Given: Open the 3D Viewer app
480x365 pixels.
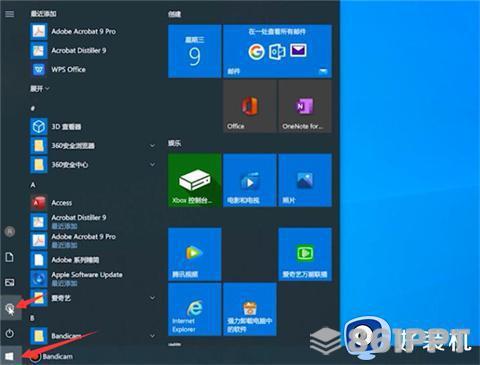Looking at the screenshot, I should (56, 127).
